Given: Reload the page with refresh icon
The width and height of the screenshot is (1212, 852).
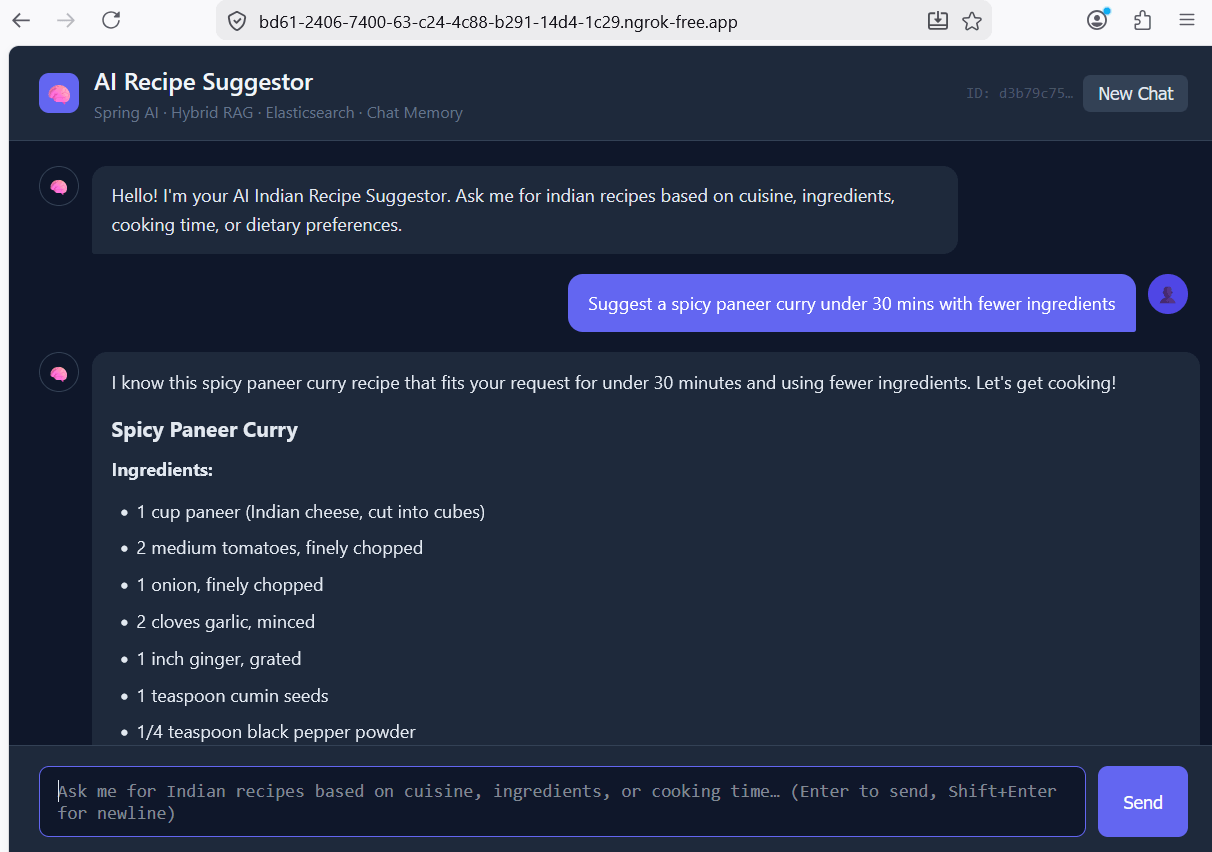Looking at the screenshot, I should [x=111, y=20].
